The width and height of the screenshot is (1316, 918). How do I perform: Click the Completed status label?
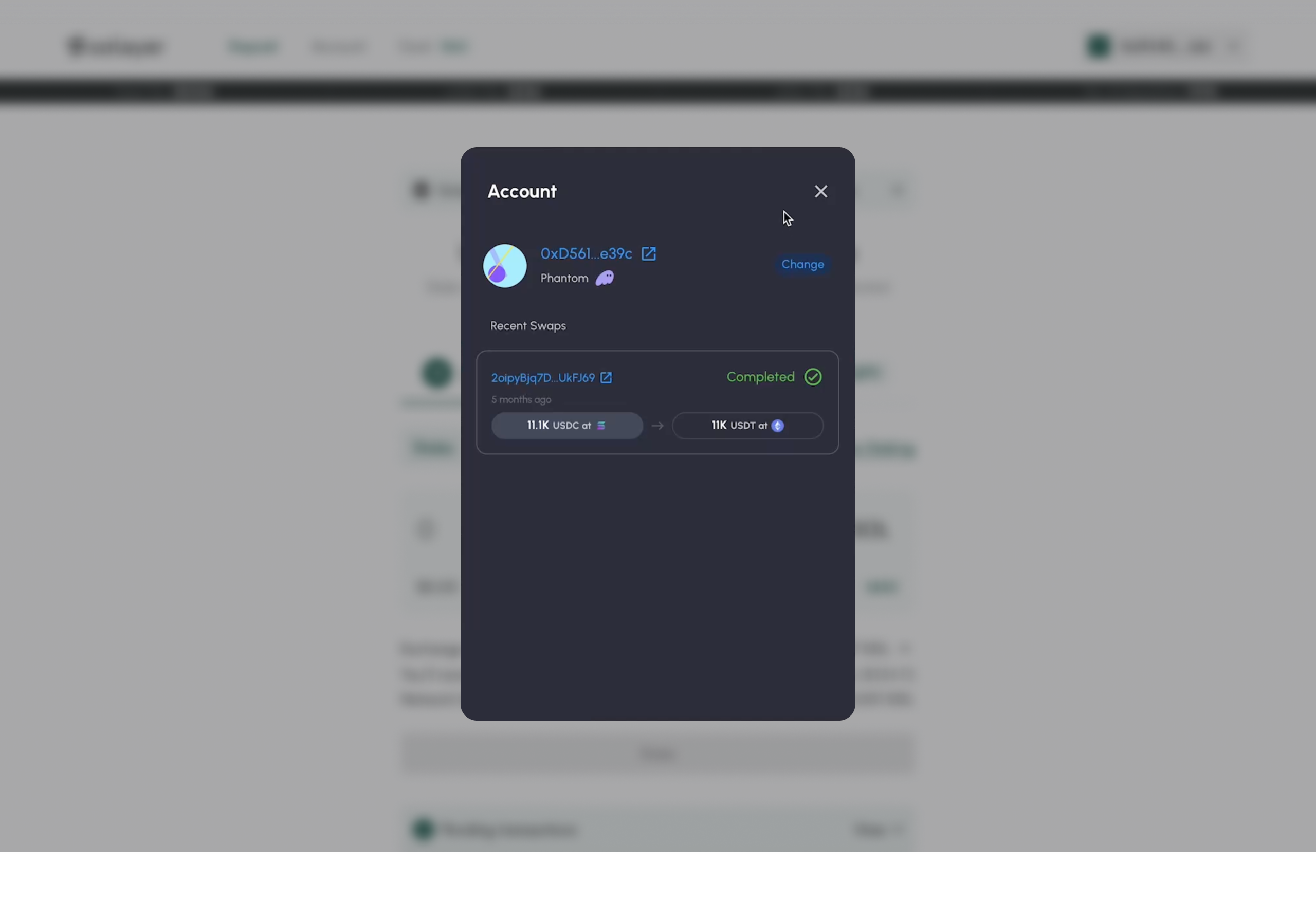click(x=761, y=377)
